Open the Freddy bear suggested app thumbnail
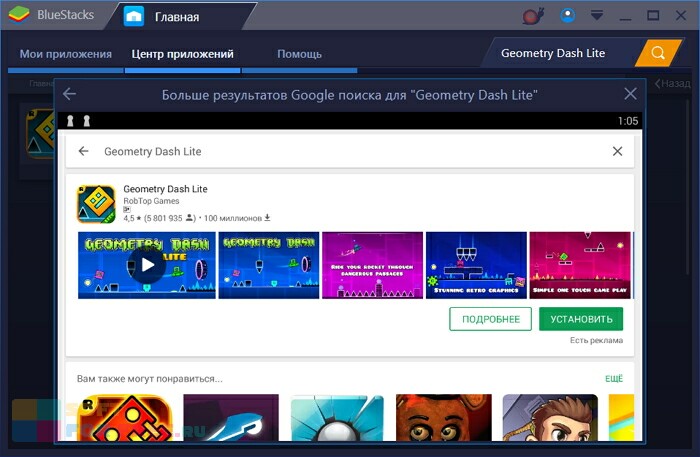The height and width of the screenshot is (457, 700). pyautogui.click(x=444, y=418)
